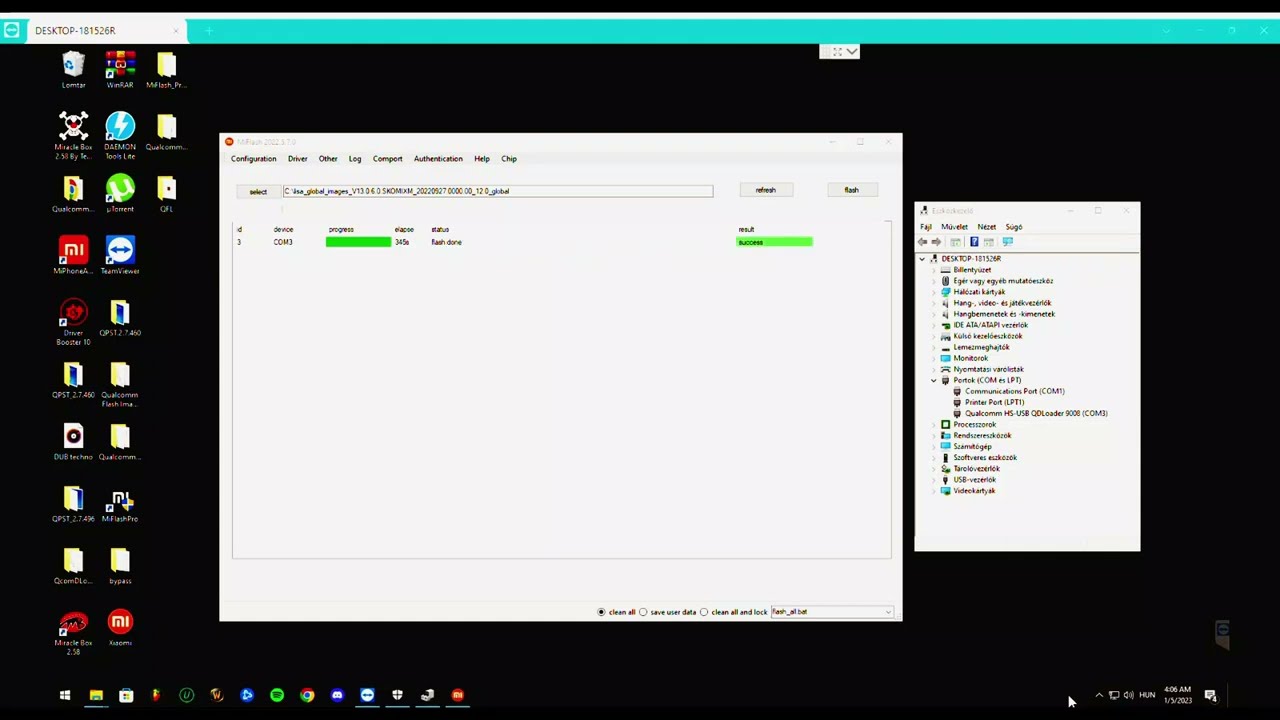Select Qualcomm HS-USB QDLoader 9008 (COM3) device
Viewport: 1280px width, 720px height.
pyautogui.click(x=1035, y=413)
